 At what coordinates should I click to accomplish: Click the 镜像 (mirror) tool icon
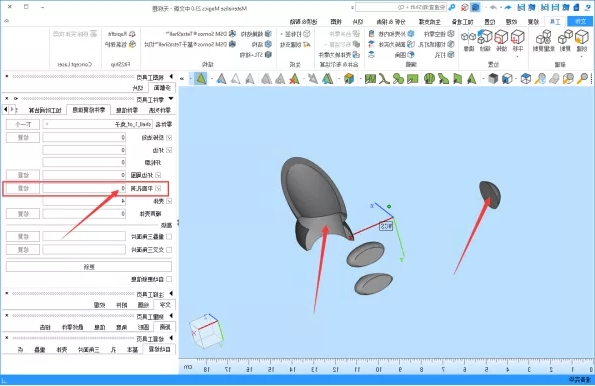pos(469,37)
